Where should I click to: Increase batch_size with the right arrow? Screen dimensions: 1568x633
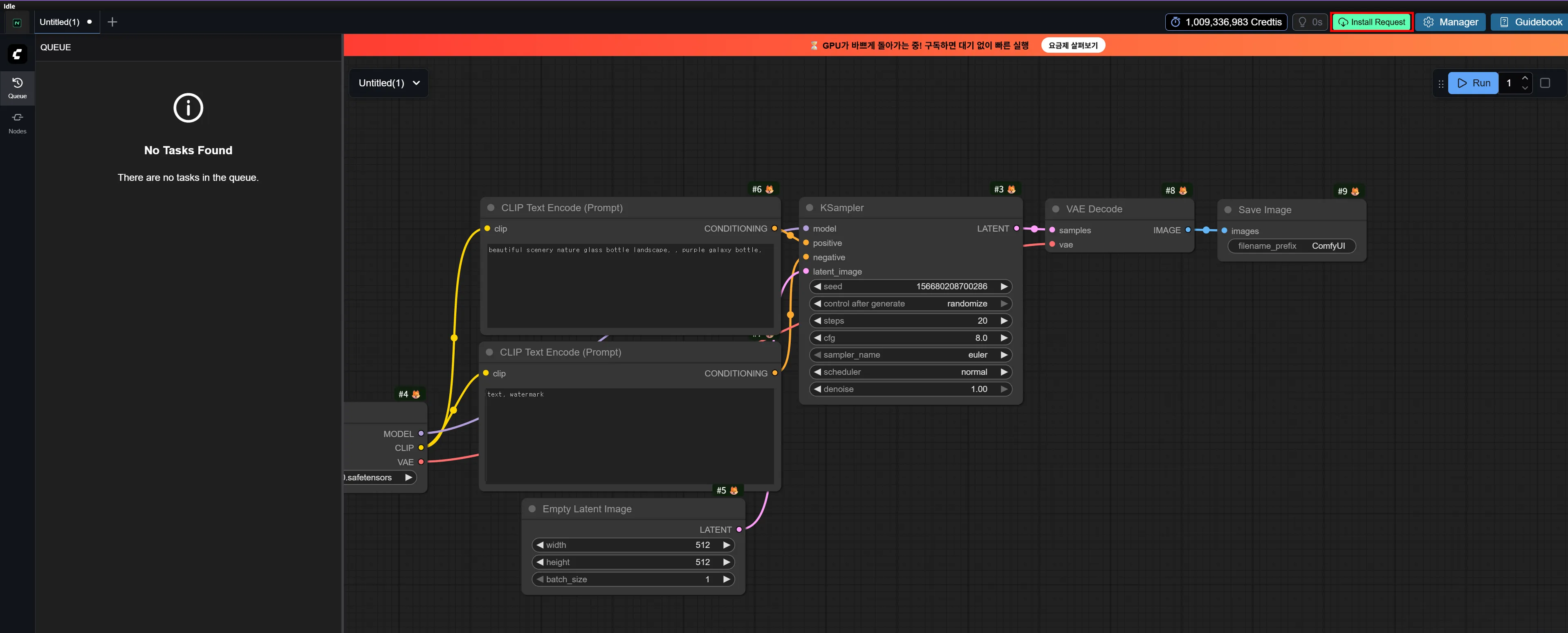(726, 579)
